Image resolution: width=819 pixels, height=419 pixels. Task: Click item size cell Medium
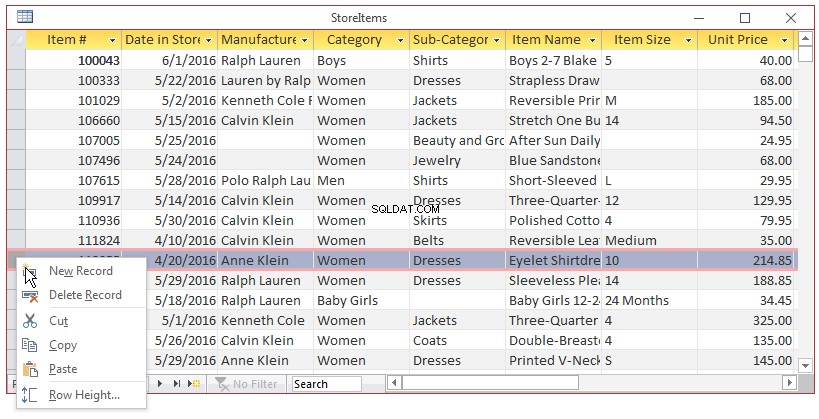[649, 240]
